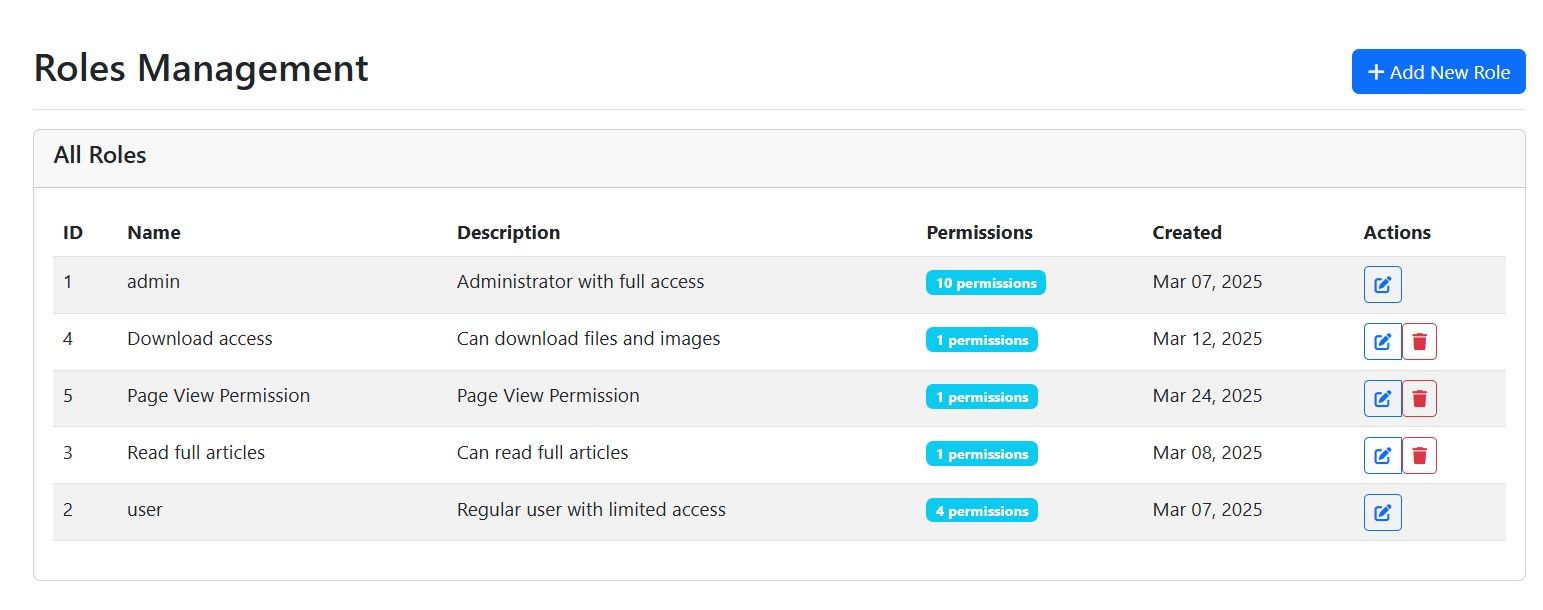Open editor for Read full articles role
This screenshot has width=1543, height=610.
point(1382,455)
